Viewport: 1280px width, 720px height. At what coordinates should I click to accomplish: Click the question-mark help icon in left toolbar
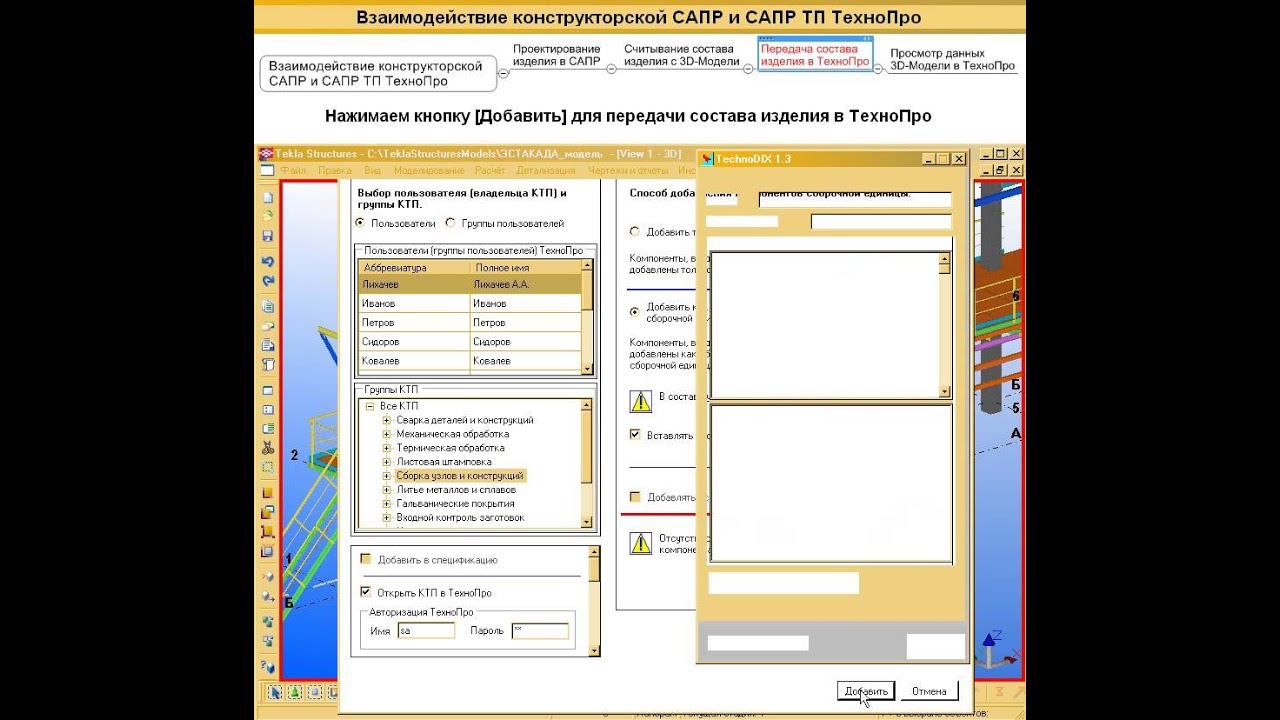click(268, 667)
